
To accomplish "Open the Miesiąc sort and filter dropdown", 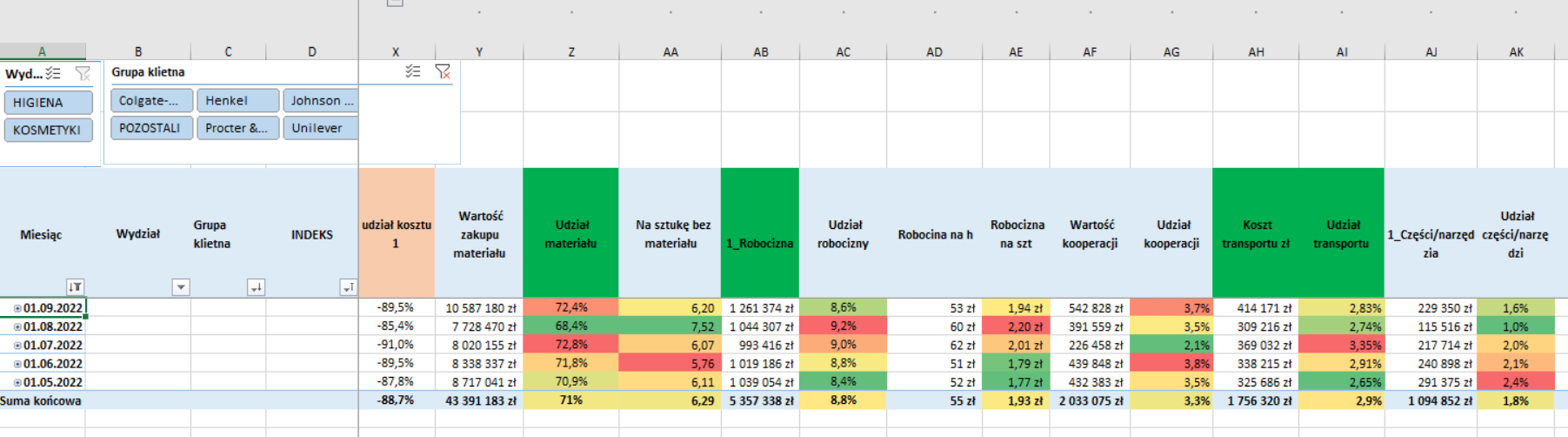I will pos(76,287).
